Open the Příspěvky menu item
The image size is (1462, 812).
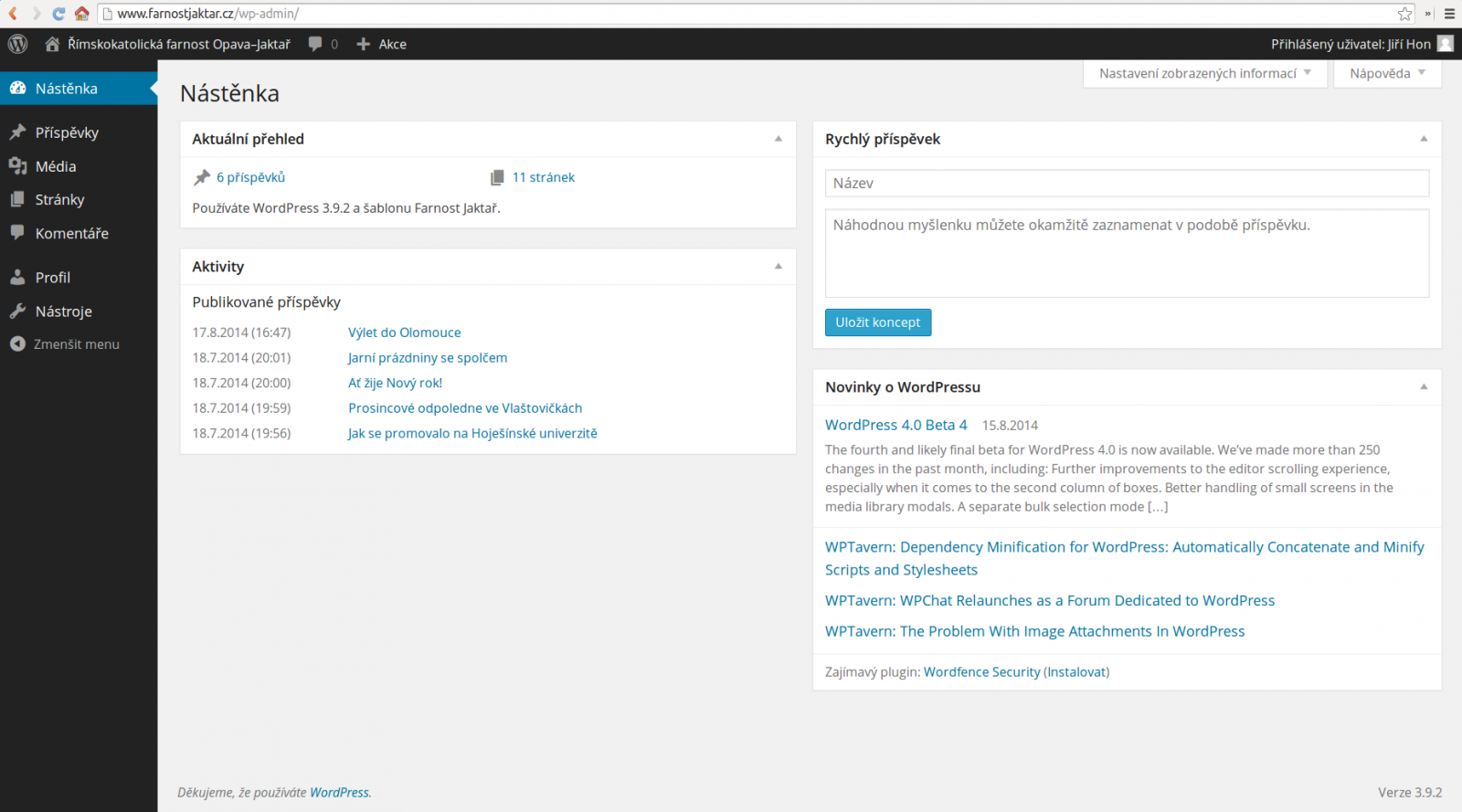click(79, 132)
